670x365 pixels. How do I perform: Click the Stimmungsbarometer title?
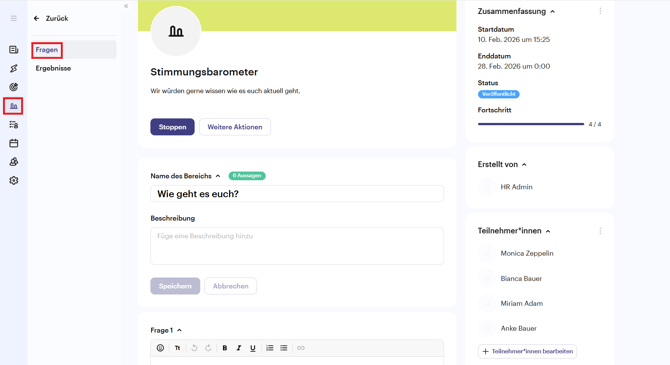[x=204, y=72]
